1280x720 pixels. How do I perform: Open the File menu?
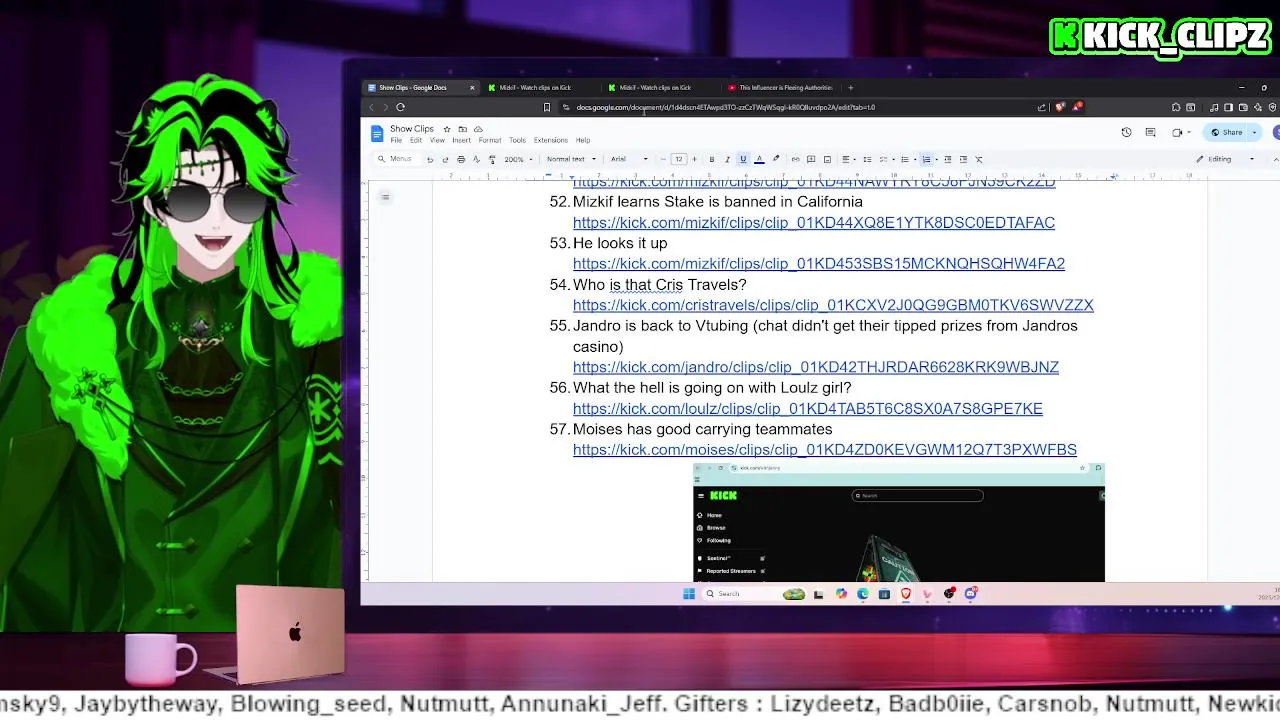[396, 140]
